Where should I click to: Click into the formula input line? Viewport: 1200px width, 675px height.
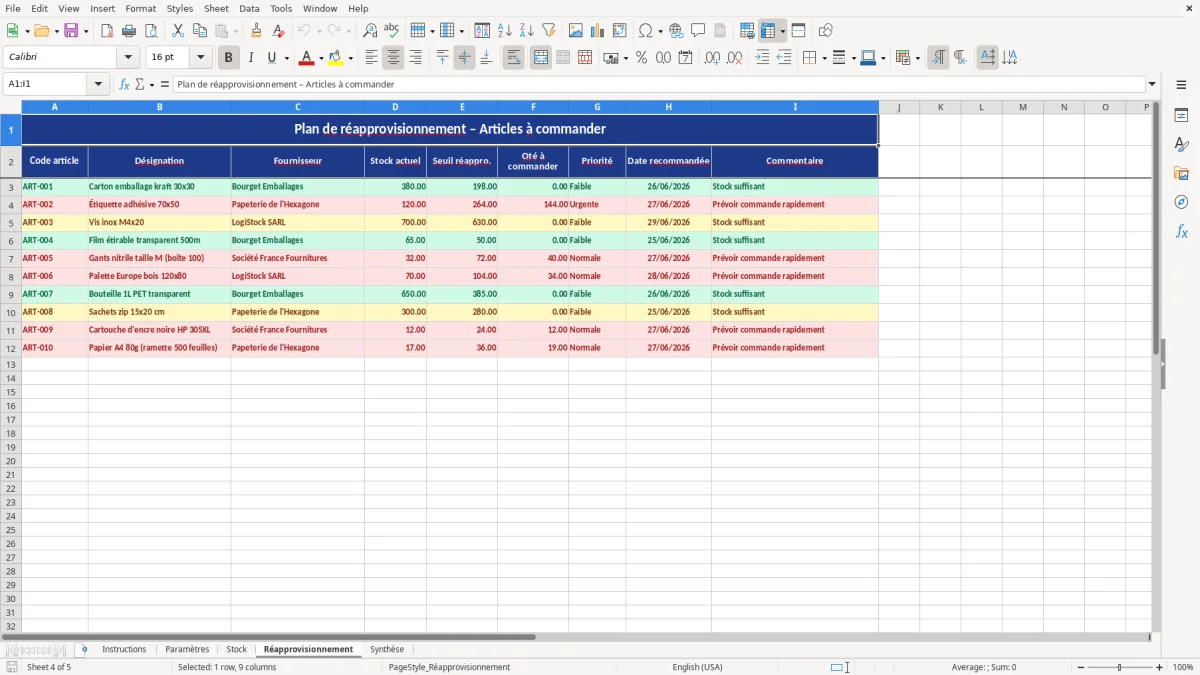click(659, 84)
